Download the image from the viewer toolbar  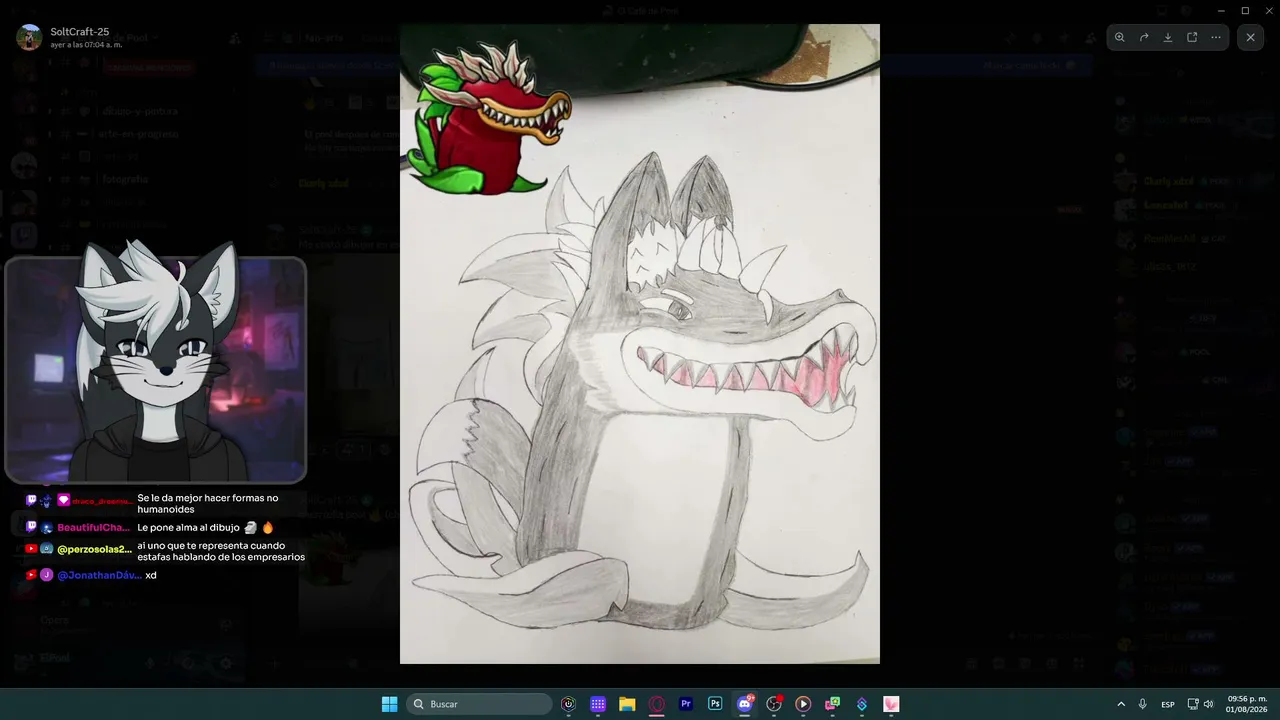pyautogui.click(x=1168, y=37)
